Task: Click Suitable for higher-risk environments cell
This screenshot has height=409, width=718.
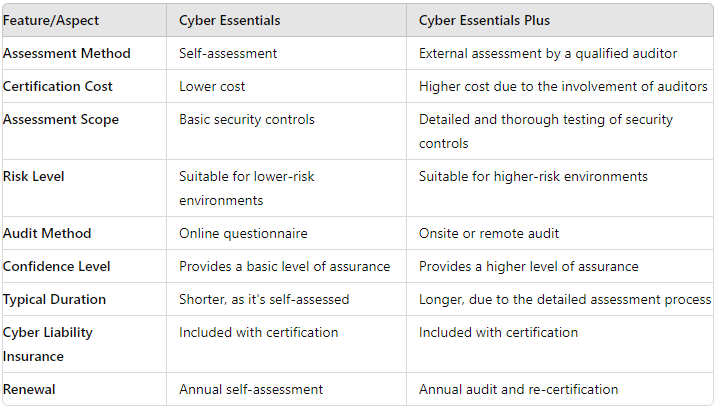Action: tap(533, 176)
